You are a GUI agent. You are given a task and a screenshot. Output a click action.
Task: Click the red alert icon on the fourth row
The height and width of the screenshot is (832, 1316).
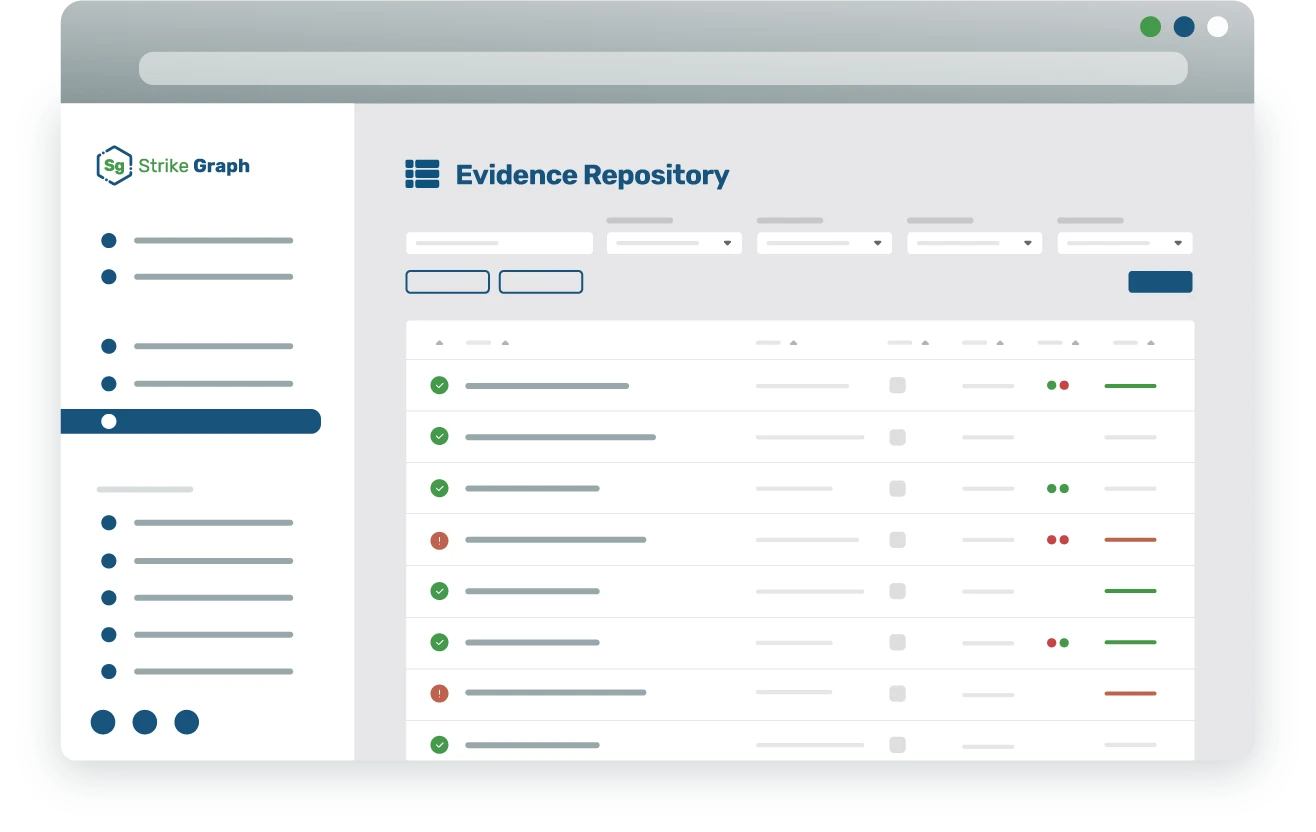438,539
